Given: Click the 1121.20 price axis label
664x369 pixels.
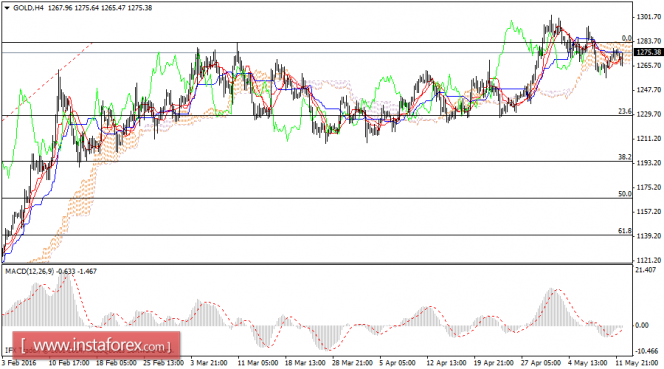Looking at the screenshot, I should [x=649, y=260].
